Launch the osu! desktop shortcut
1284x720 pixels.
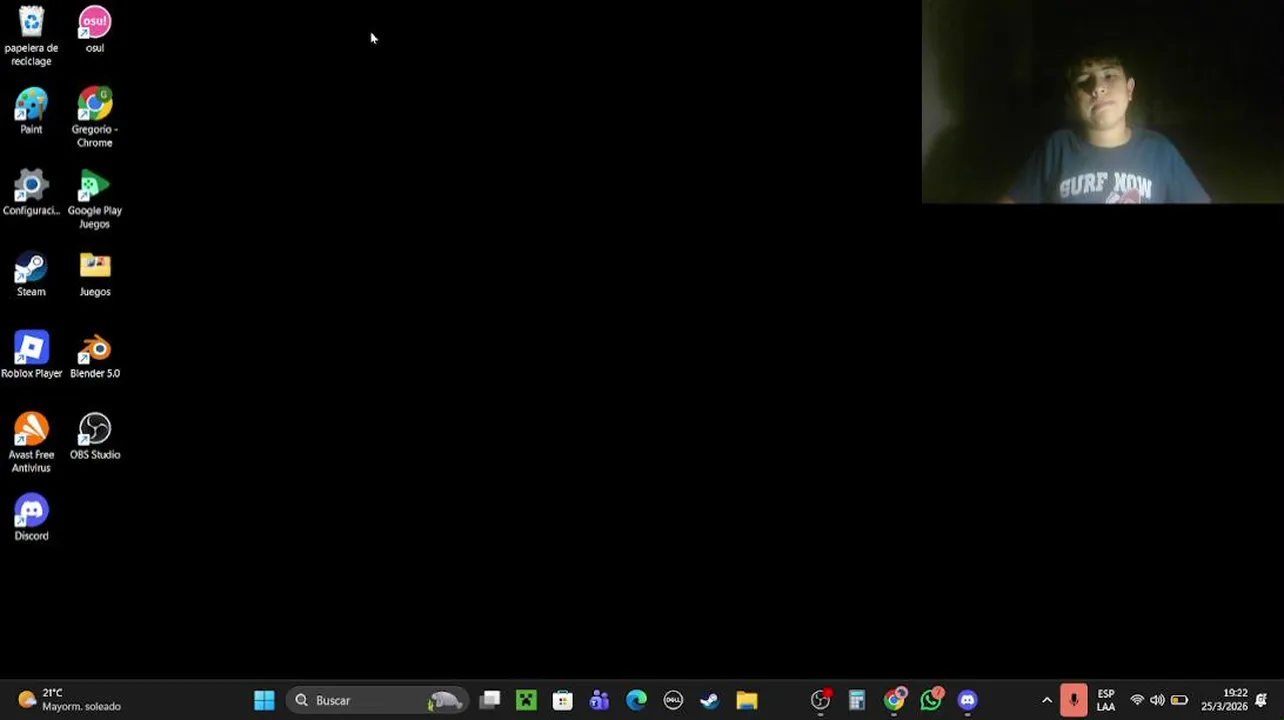[95, 29]
